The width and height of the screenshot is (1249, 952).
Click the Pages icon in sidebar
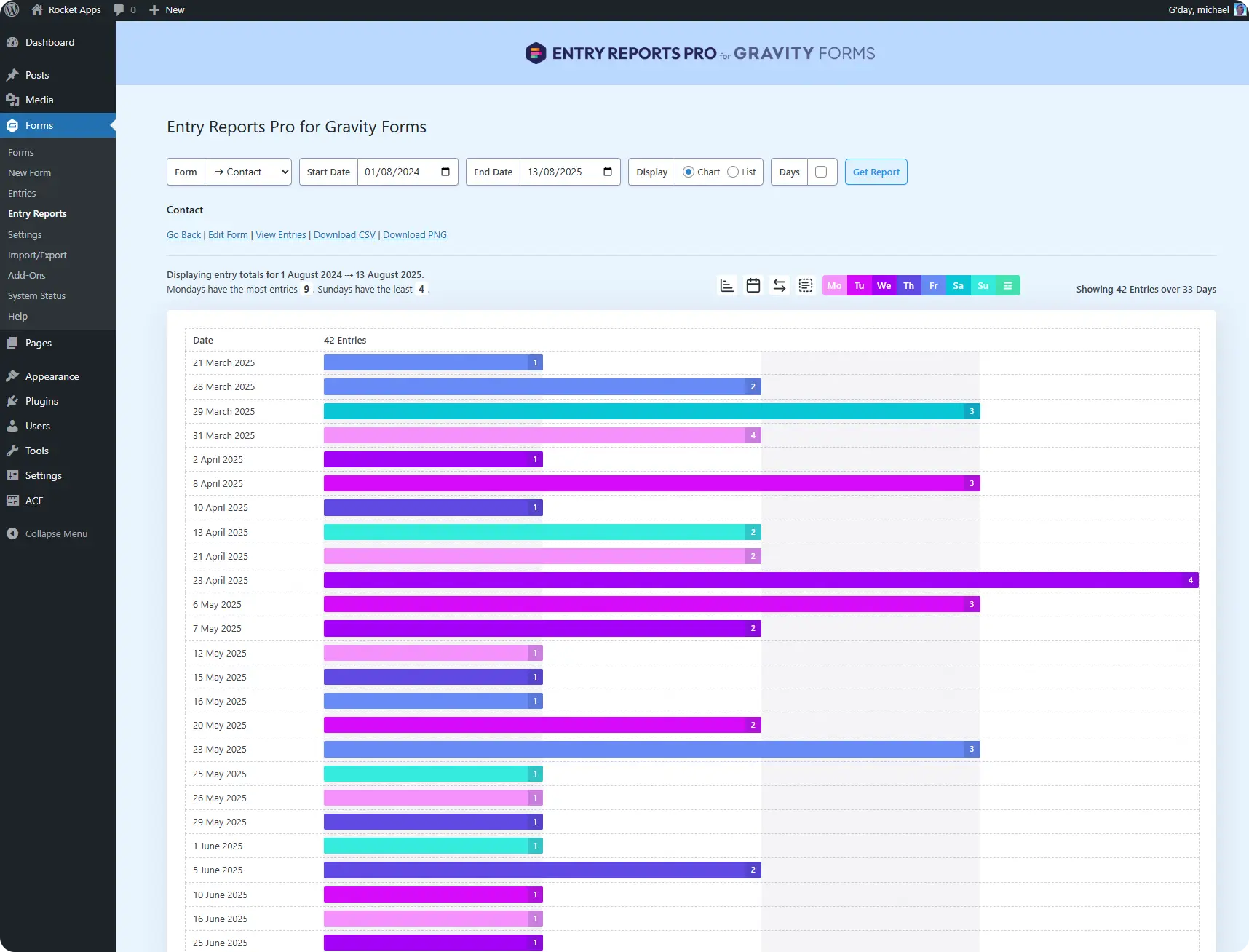point(12,343)
